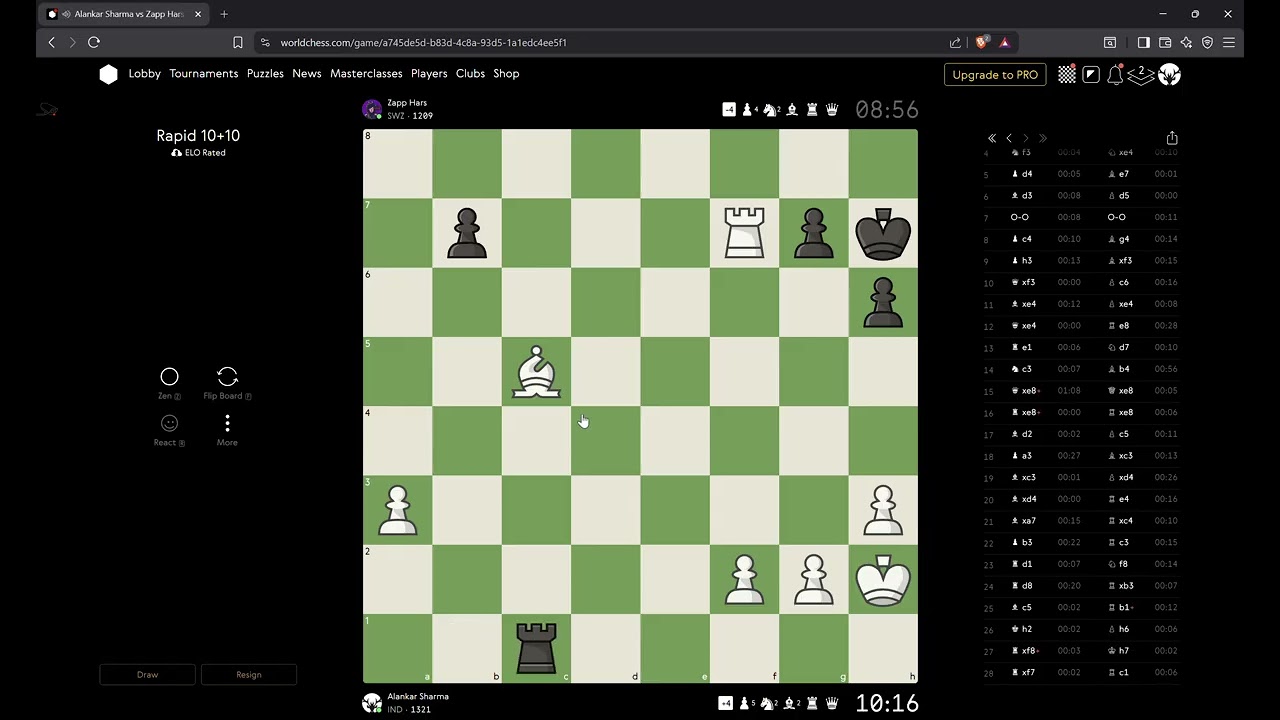Select move 25 white 'c5'

pyautogui.click(x=1026, y=608)
